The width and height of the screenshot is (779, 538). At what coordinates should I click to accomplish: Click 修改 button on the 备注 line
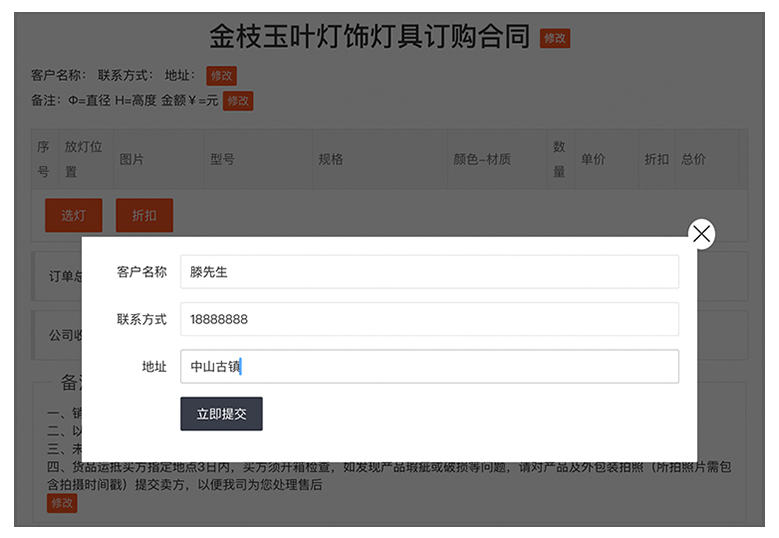click(238, 101)
